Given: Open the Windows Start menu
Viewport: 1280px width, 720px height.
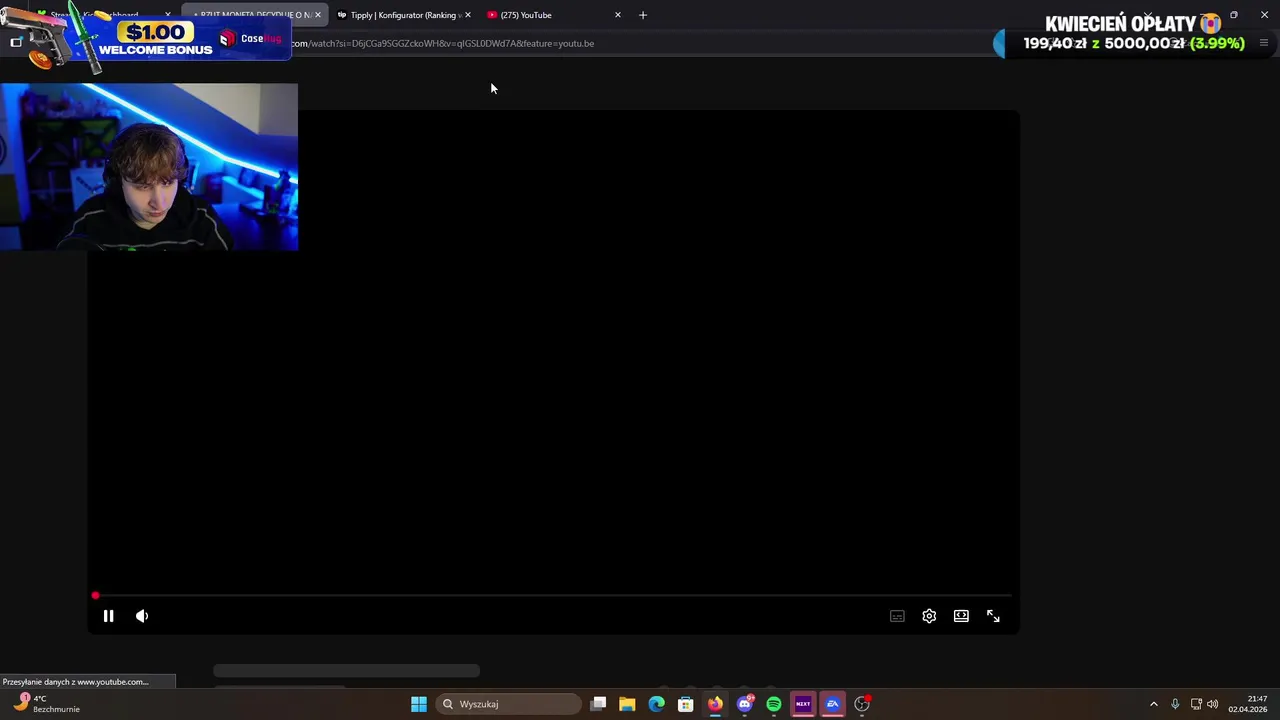Looking at the screenshot, I should (419, 704).
